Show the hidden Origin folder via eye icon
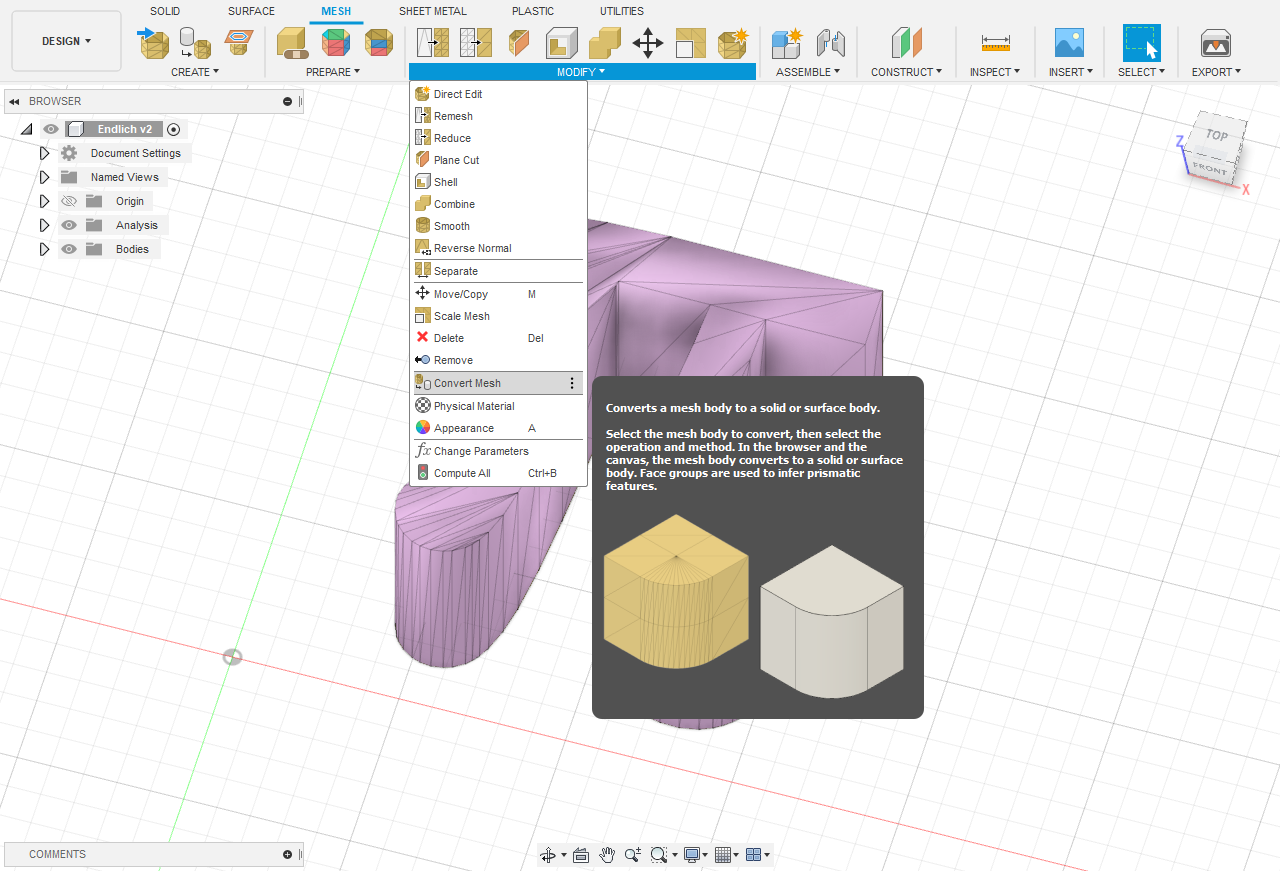1280x871 pixels. coord(69,201)
